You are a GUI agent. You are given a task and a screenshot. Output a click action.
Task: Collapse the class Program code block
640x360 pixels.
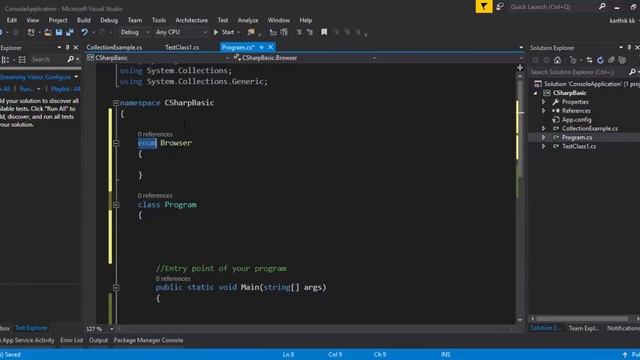(x=116, y=205)
